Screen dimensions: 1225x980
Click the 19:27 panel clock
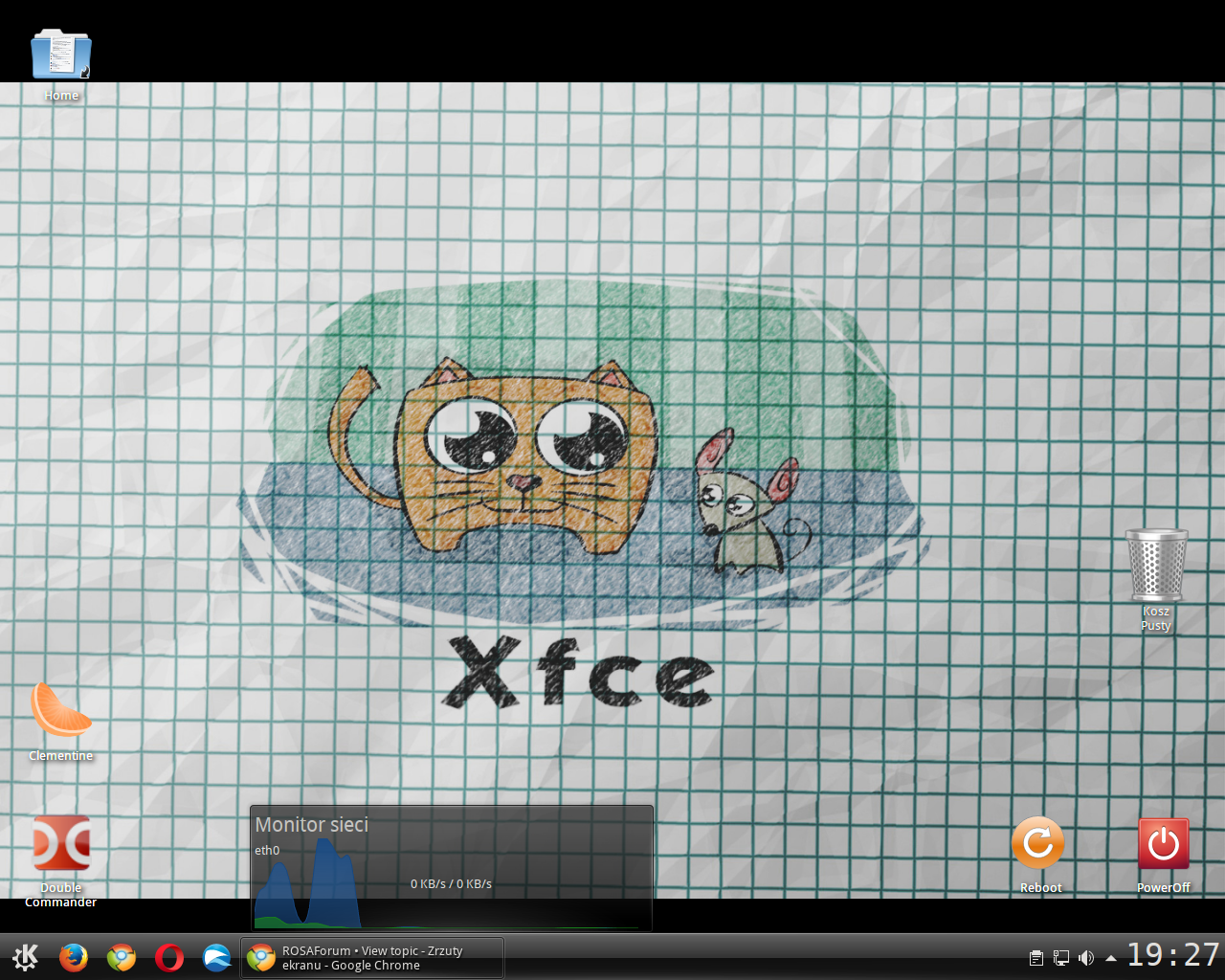click(x=1173, y=955)
